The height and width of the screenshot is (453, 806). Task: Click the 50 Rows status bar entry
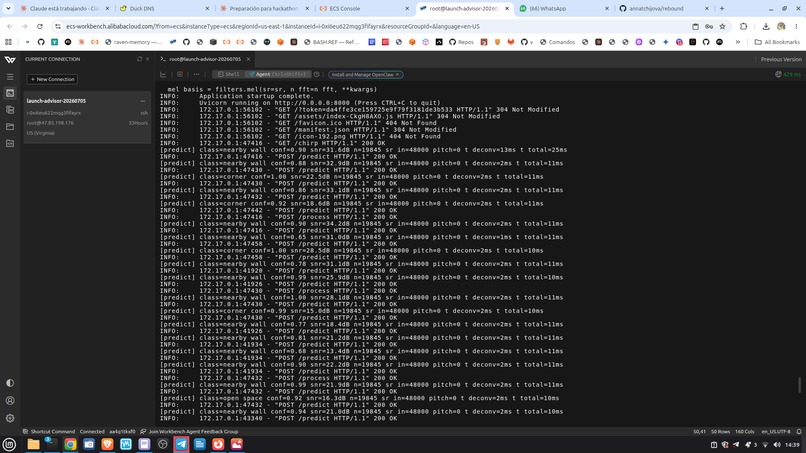tap(720, 431)
